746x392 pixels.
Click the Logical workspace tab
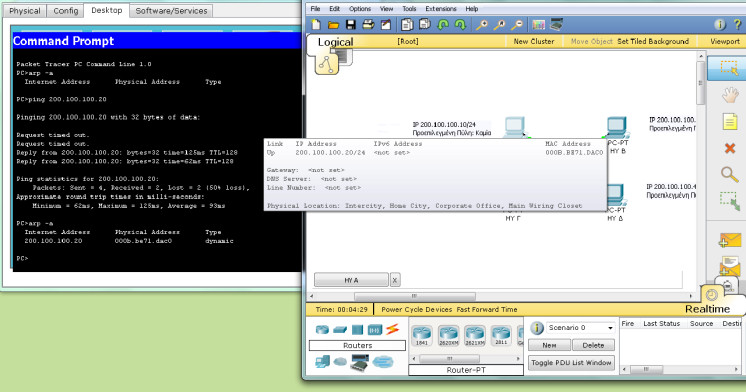335,42
